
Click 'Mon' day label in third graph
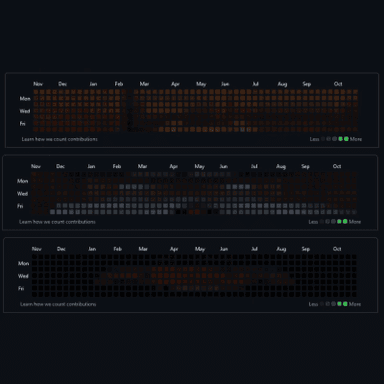pos(23,263)
